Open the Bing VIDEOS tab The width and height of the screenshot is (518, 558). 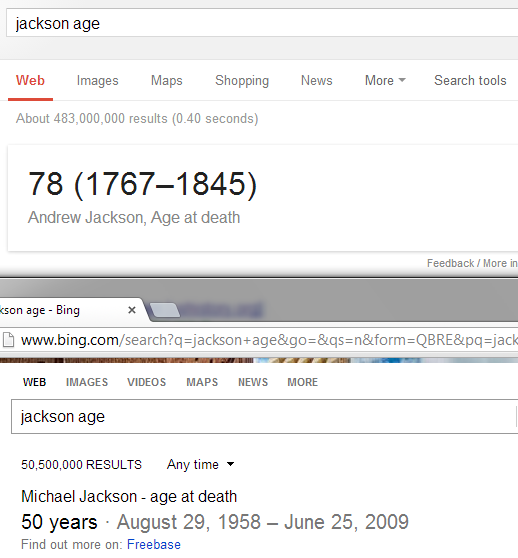(147, 382)
